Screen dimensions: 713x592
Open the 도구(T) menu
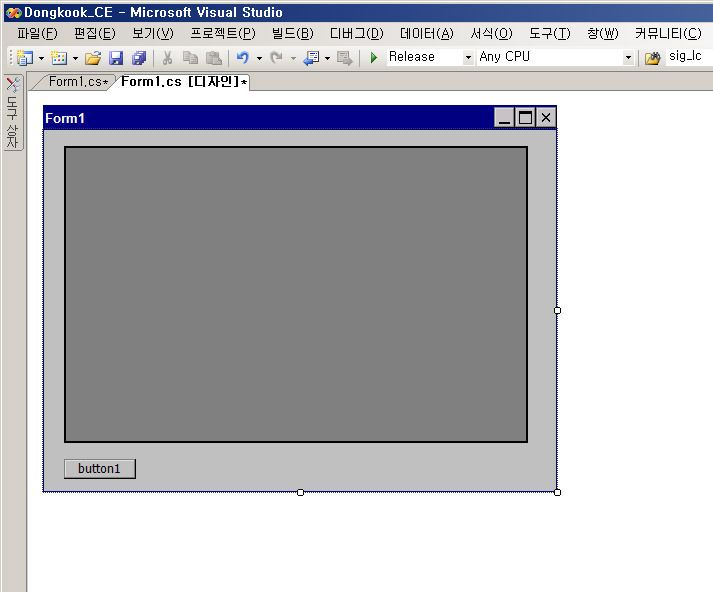pos(549,34)
